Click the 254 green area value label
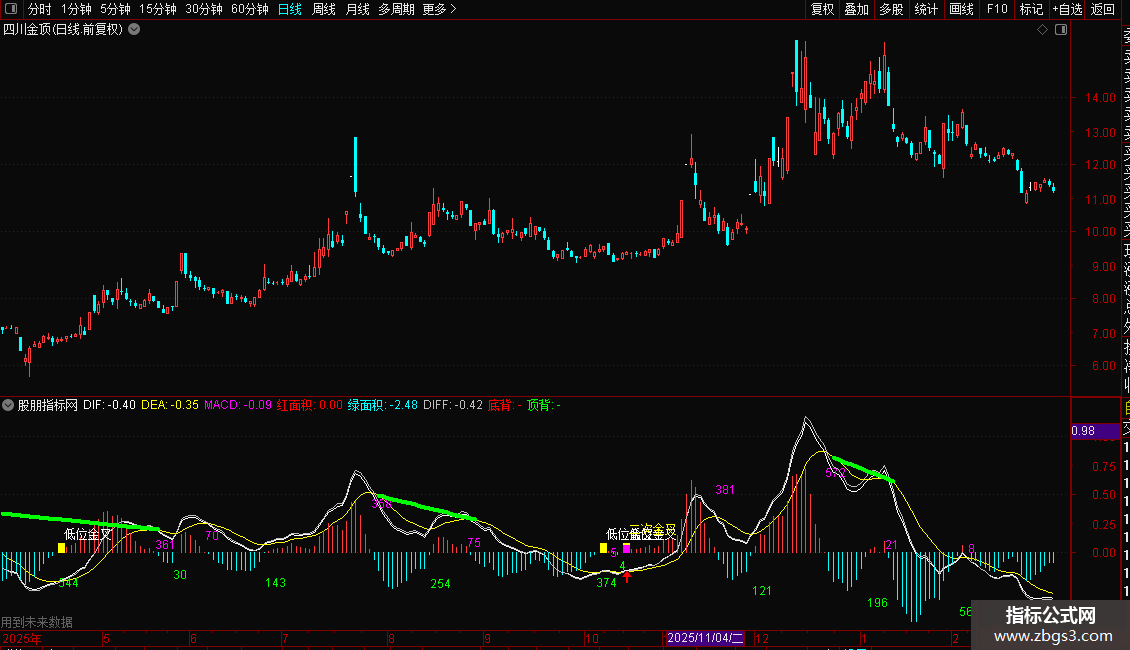This screenshot has width=1130, height=650. pyautogui.click(x=440, y=584)
